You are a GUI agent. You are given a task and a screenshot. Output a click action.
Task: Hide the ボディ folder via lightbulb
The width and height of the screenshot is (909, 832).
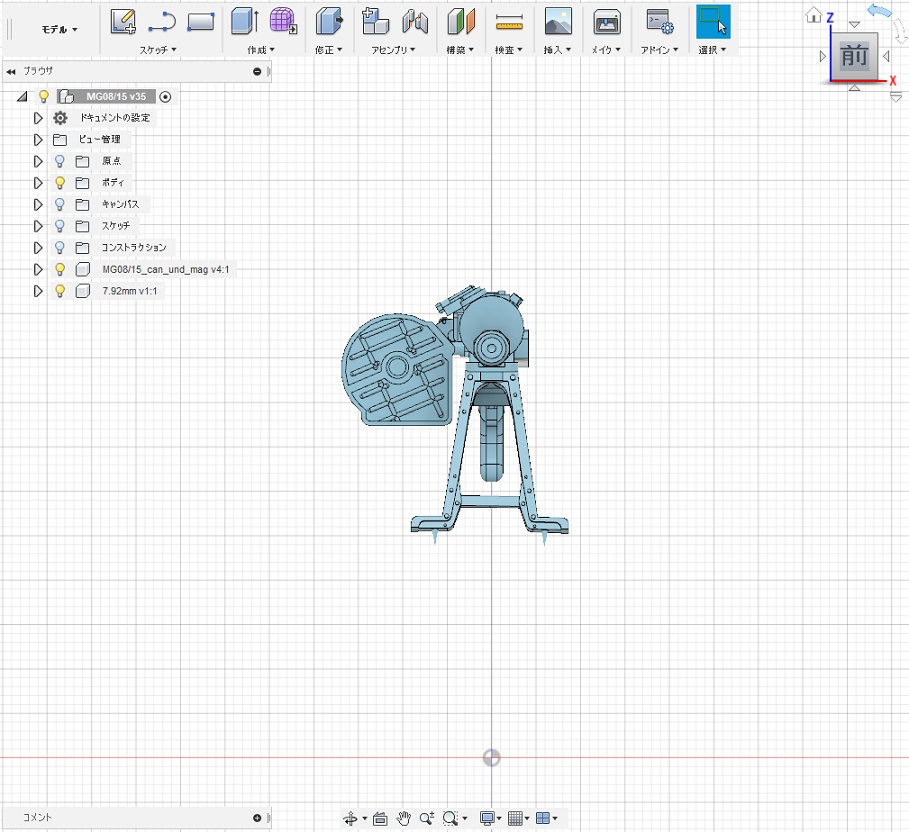point(60,183)
